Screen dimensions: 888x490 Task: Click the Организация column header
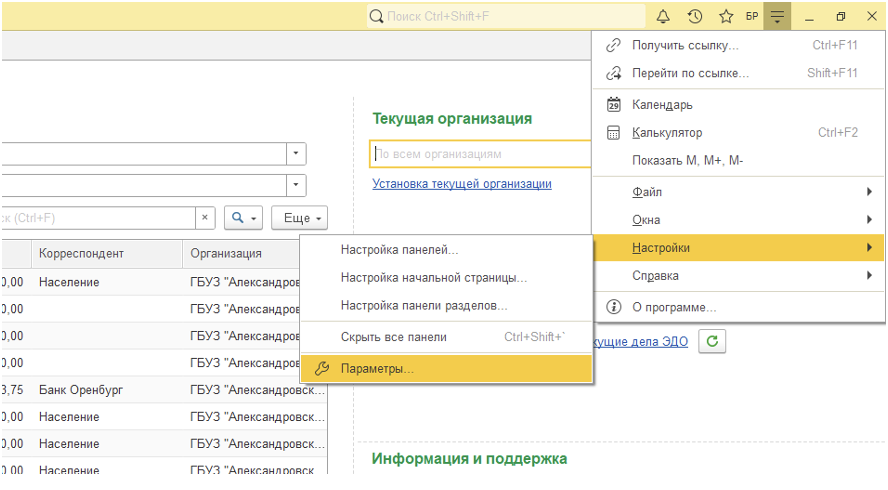pyautogui.click(x=242, y=254)
